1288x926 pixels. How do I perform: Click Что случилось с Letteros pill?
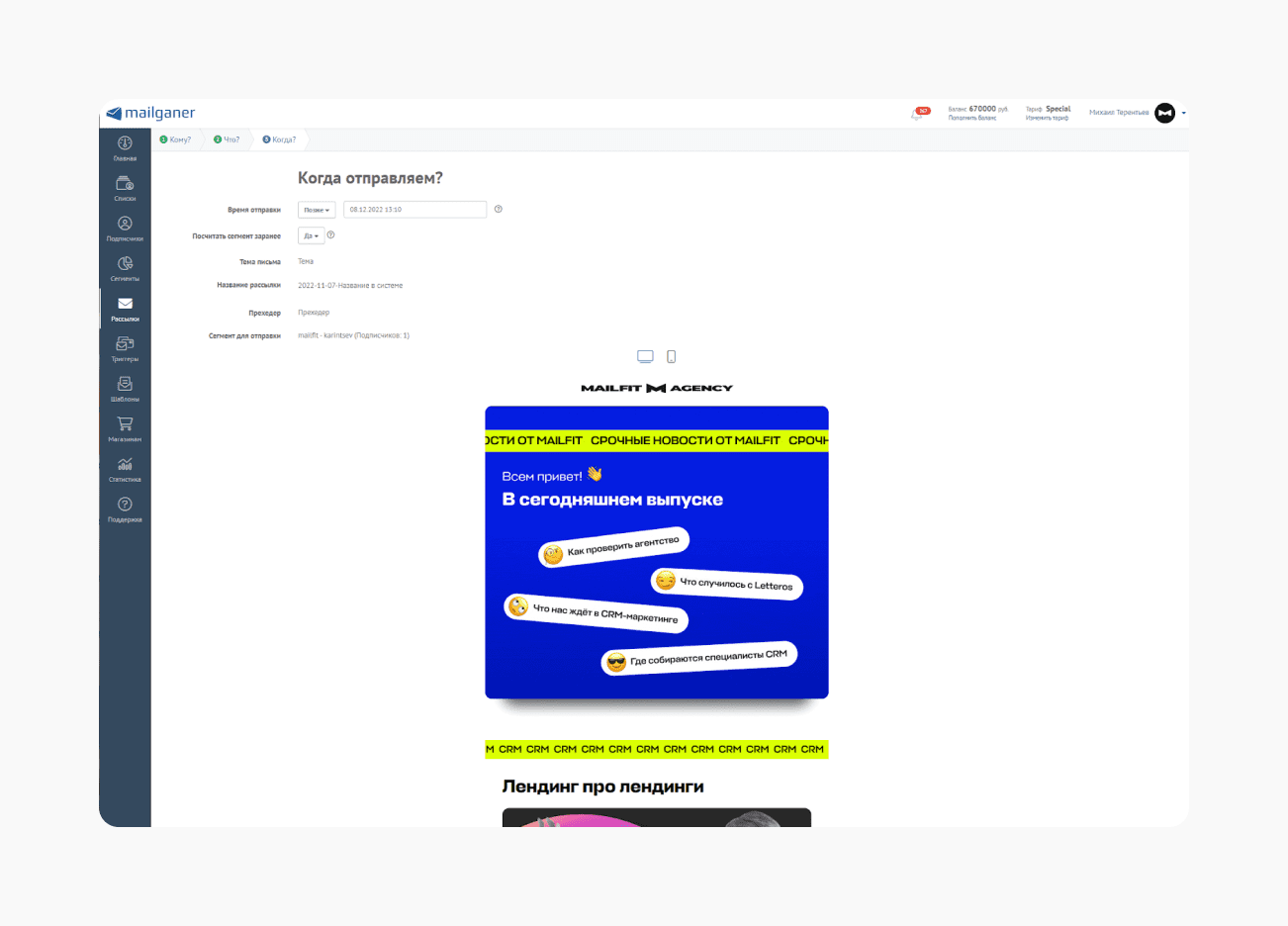point(727,583)
